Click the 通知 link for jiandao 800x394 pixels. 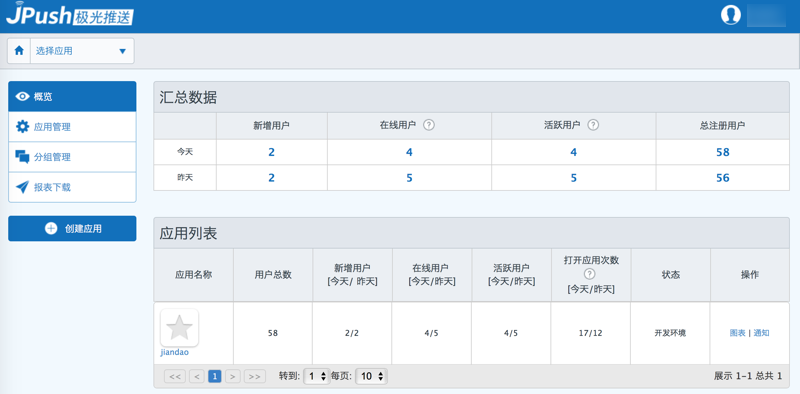pyautogui.click(x=761, y=333)
